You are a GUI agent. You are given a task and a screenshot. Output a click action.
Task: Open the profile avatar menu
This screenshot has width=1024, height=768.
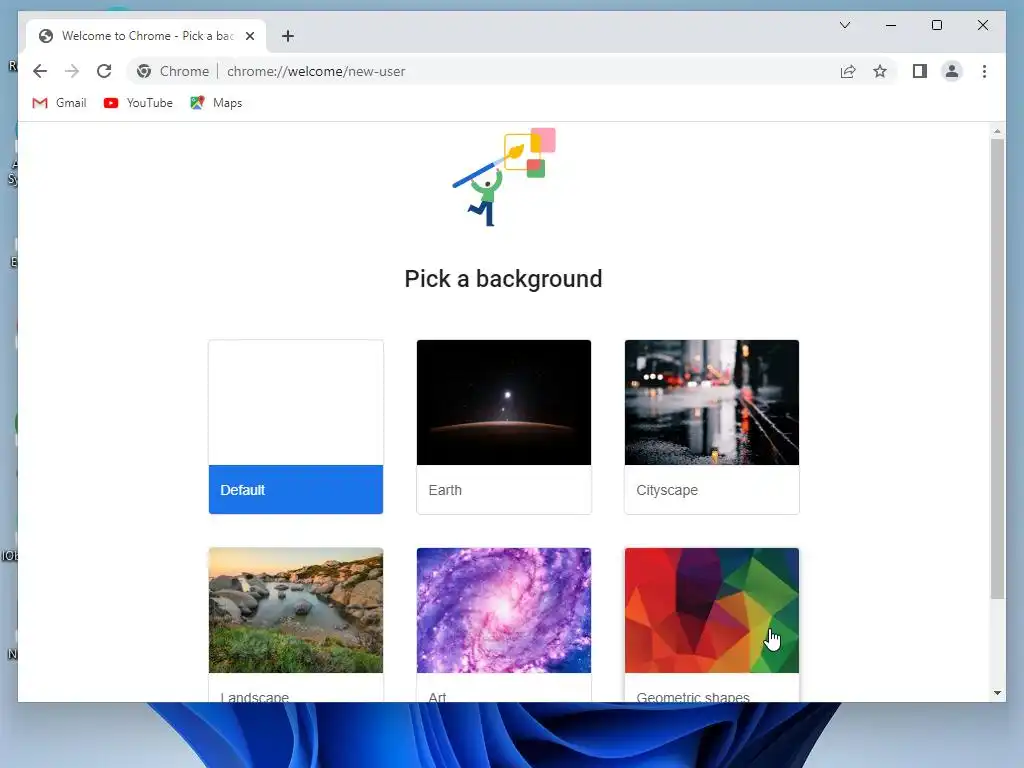952,71
